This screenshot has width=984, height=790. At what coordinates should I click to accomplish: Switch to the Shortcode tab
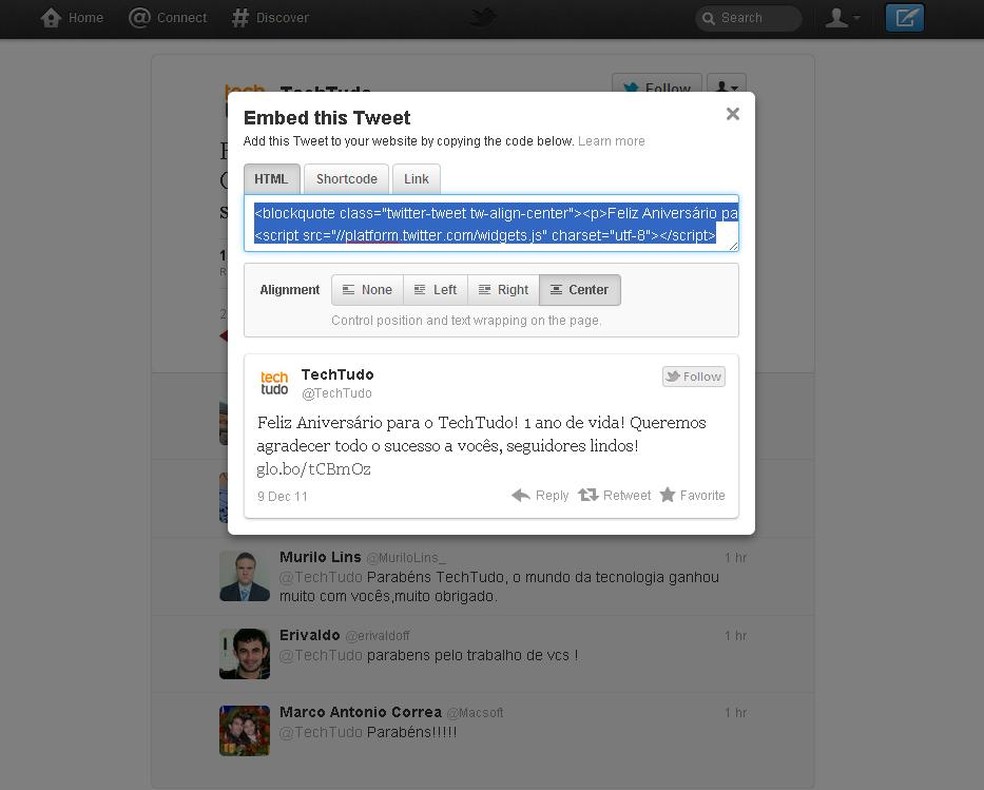pos(346,179)
